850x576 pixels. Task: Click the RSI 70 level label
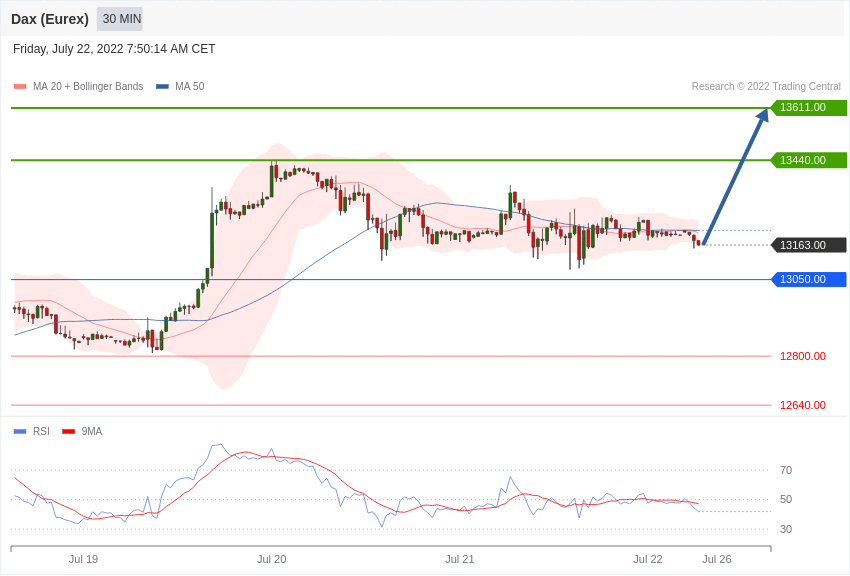click(x=786, y=470)
